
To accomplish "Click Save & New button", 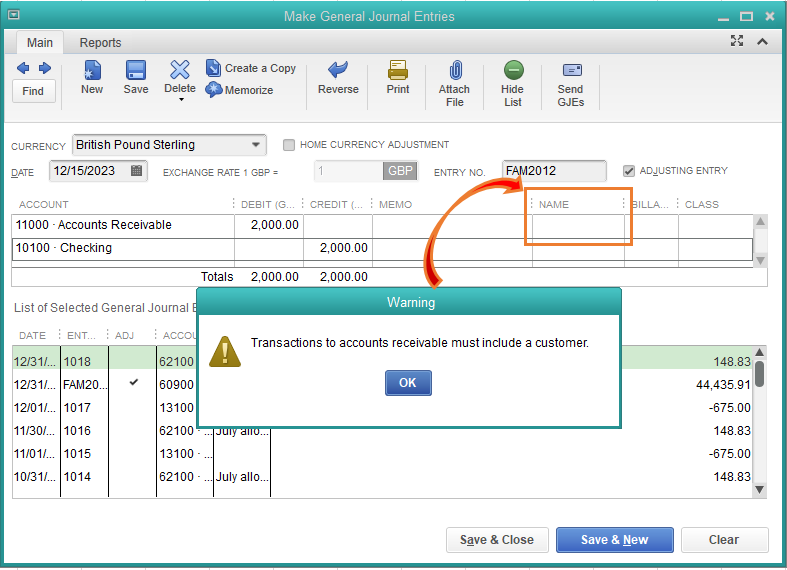I will click(614, 540).
